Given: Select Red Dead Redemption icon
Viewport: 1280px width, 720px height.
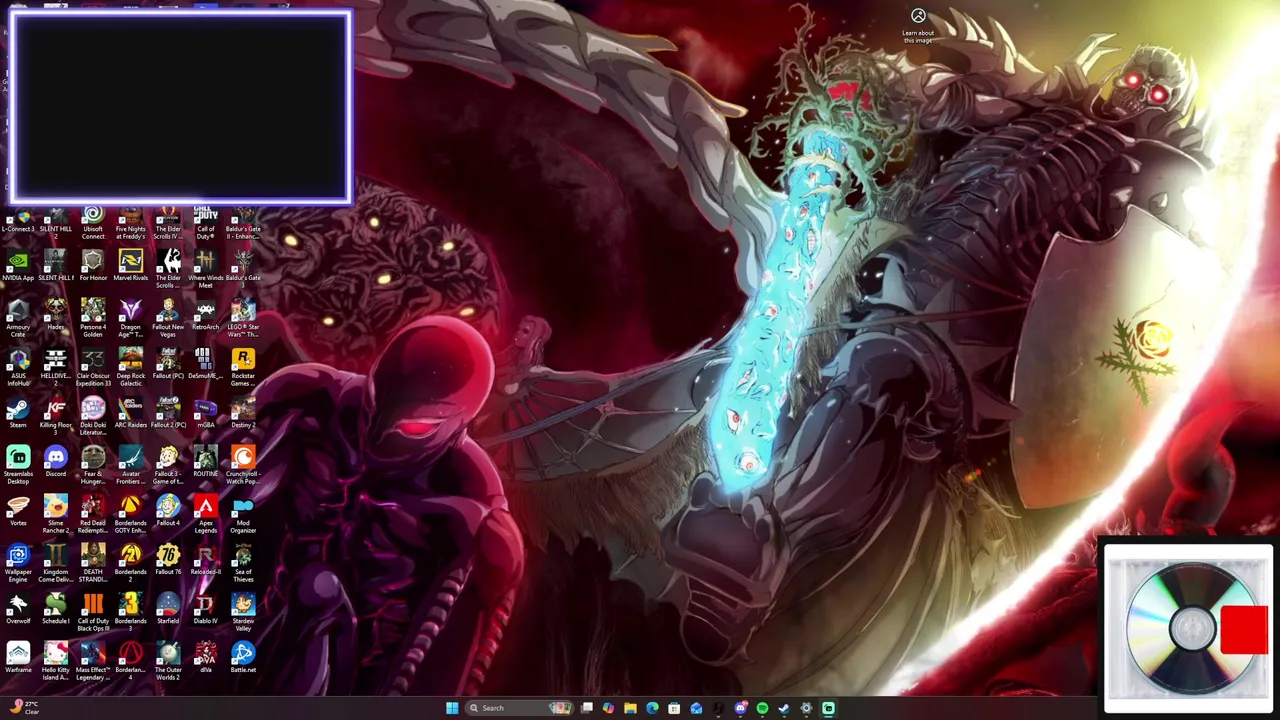Looking at the screenshot, I should (93, 515).
